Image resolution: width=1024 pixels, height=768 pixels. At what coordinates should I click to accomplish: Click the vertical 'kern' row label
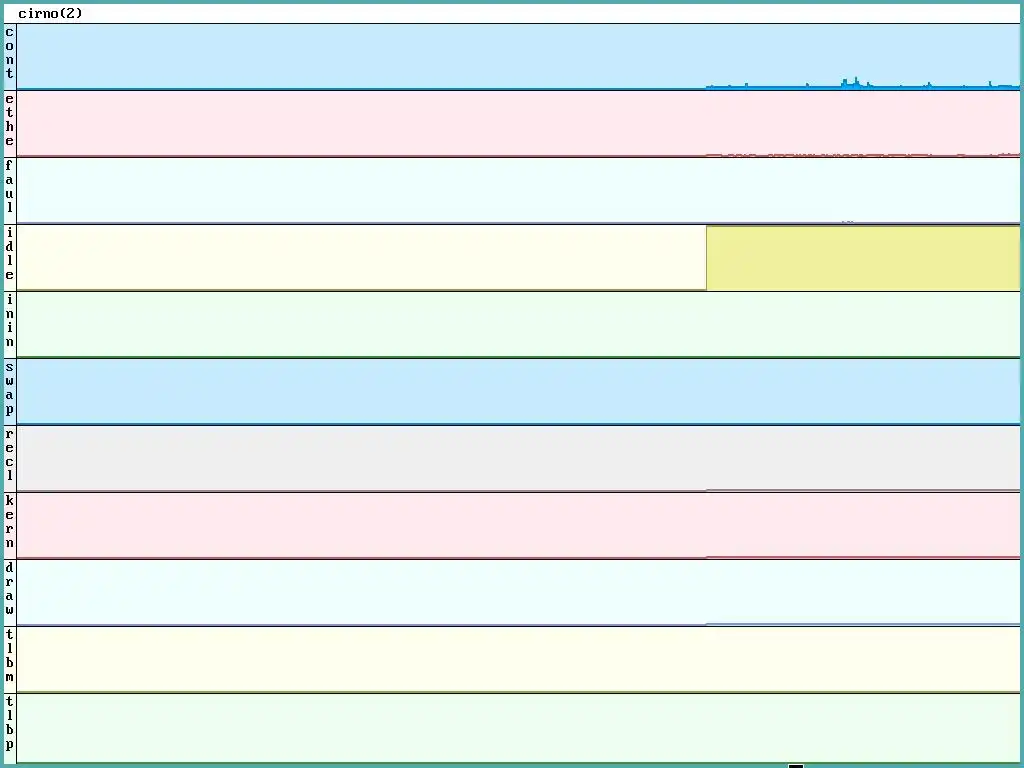tap(9, 522)
